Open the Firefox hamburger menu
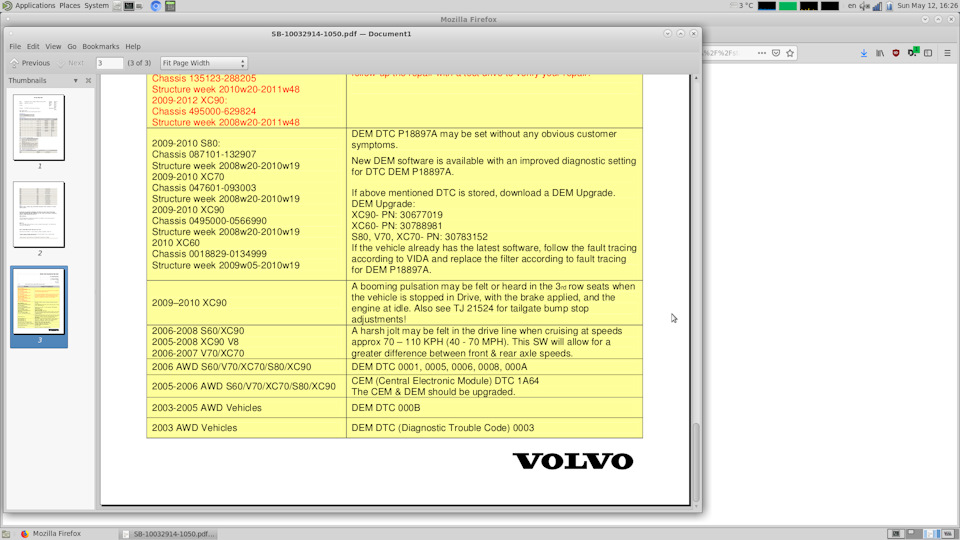This screenshot has height=540, width=960. pos(947,53)
